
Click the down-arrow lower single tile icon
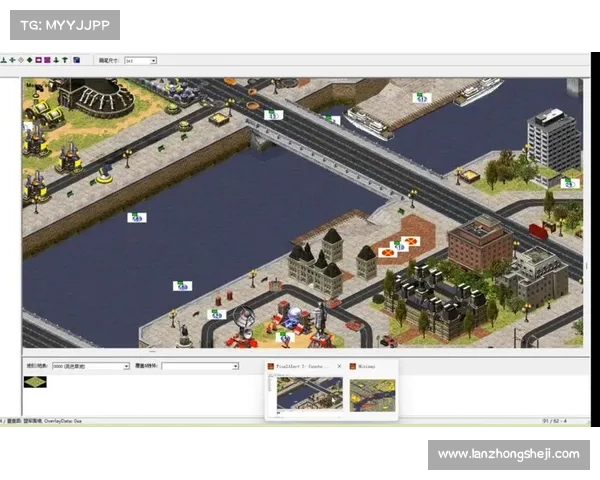[x=56, y=60]
